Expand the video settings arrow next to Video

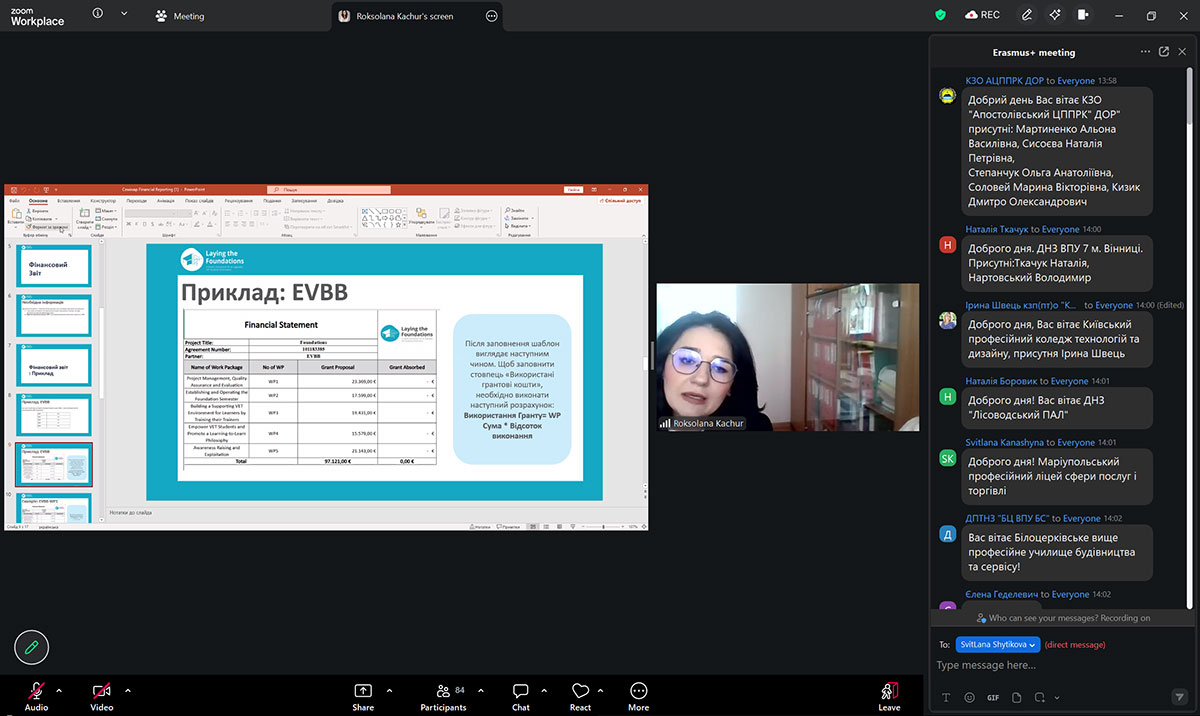click(128, 691)
